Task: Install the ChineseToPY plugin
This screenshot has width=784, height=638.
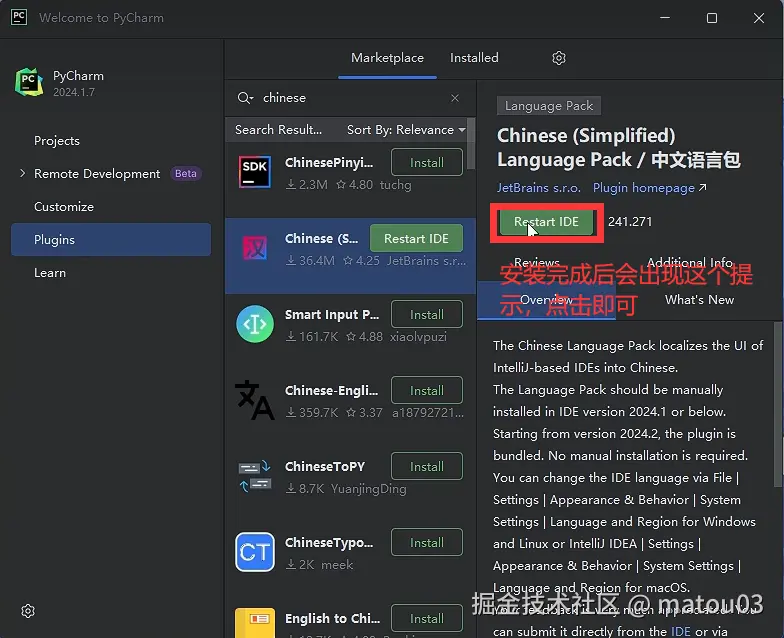Action: point(426,466)
